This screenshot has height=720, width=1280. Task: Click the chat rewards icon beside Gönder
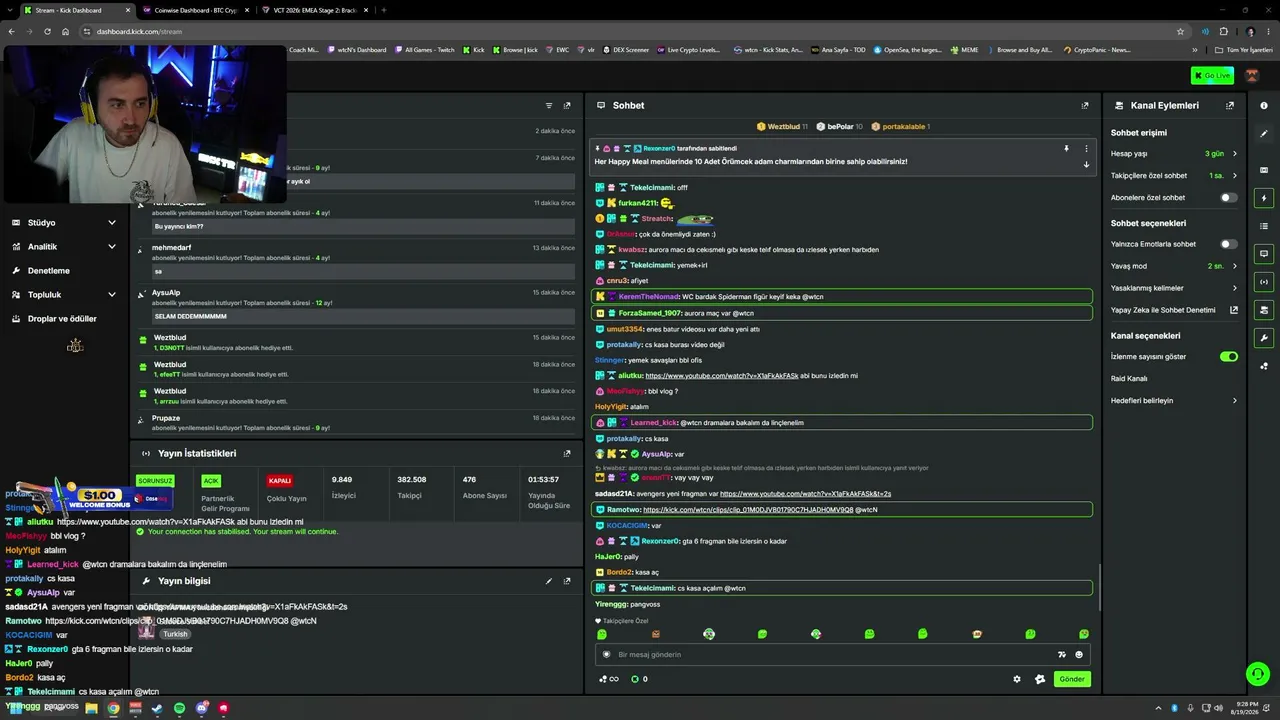[1040, 679]
